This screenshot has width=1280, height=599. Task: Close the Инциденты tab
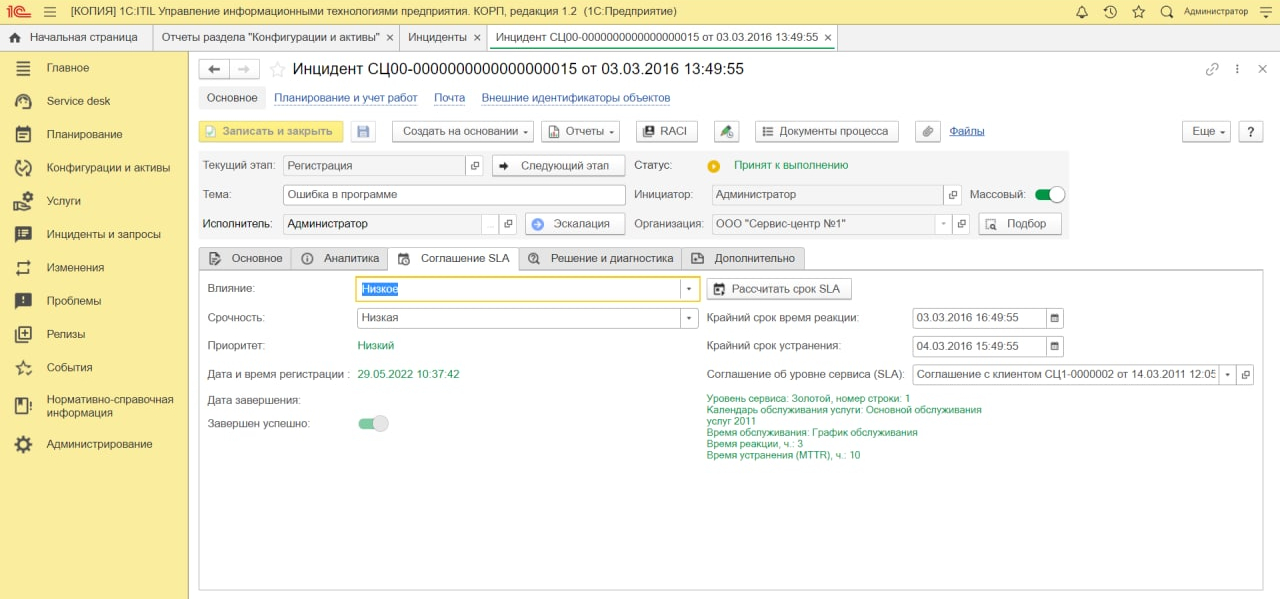(x=477, y=37)
